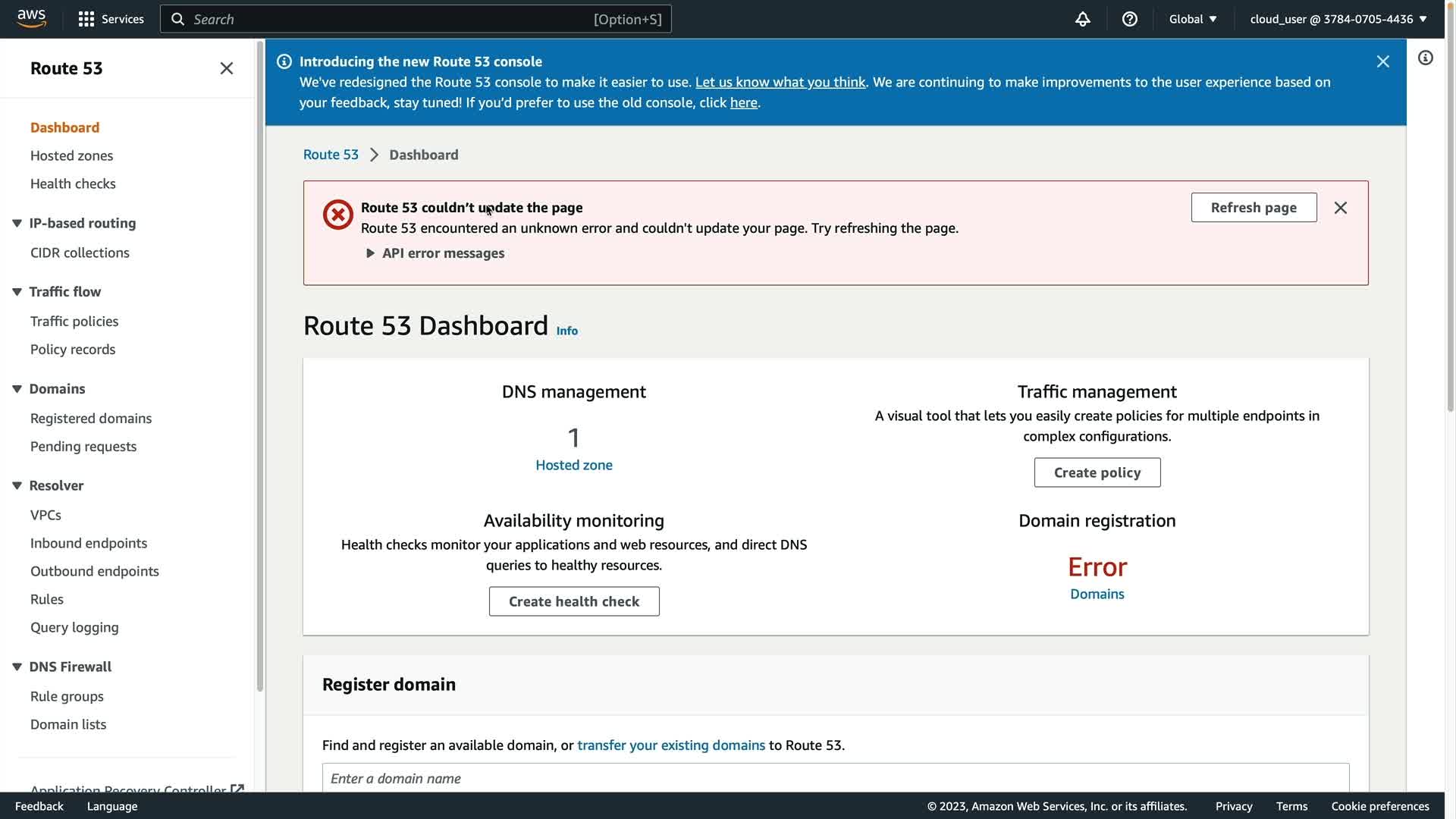Screen dimensions: 1456x819
Task: Open the transfer your existing domains link
Action: pyautogui.click(x=670, y=745)
